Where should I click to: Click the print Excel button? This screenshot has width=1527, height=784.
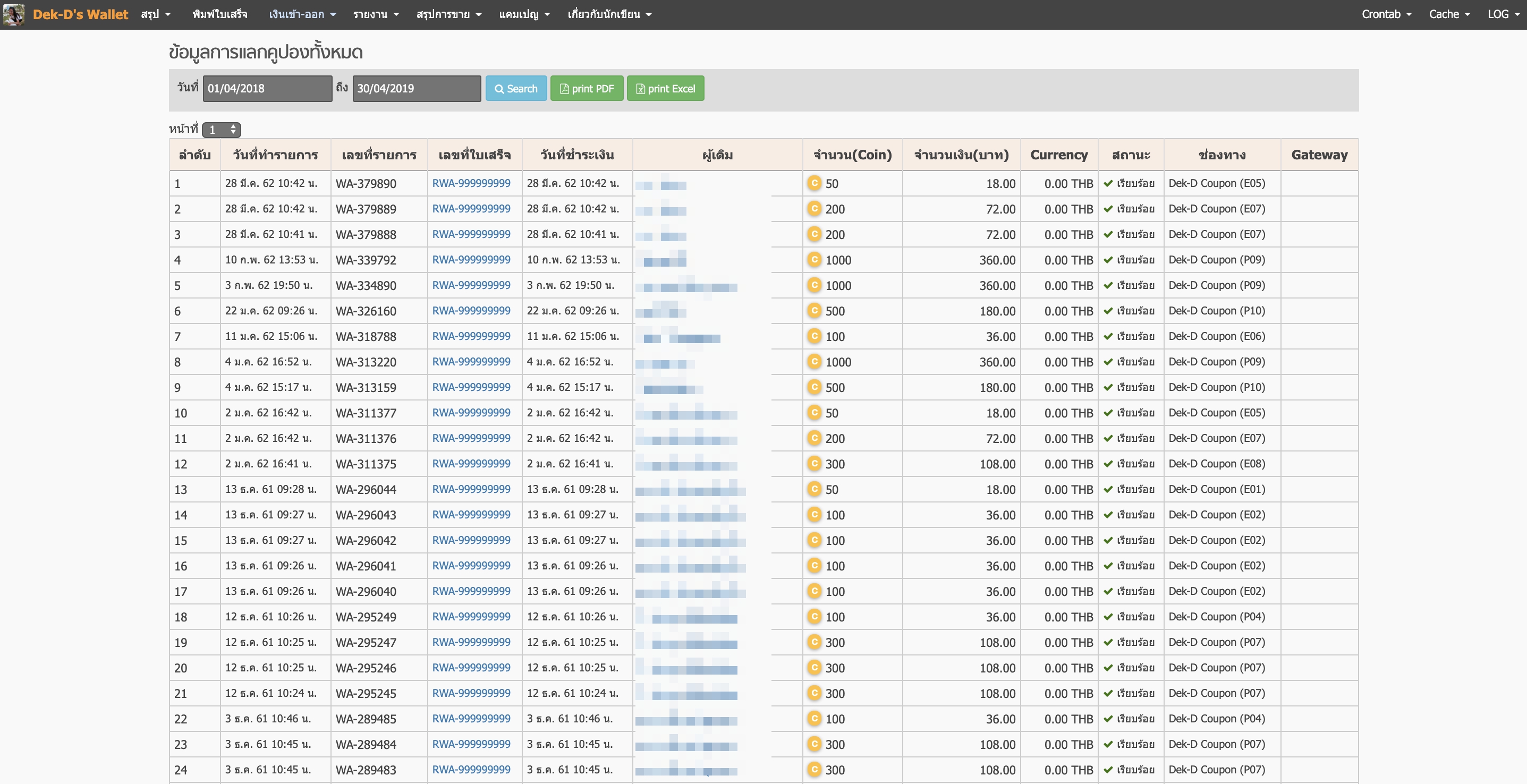(x=665, y=88)
